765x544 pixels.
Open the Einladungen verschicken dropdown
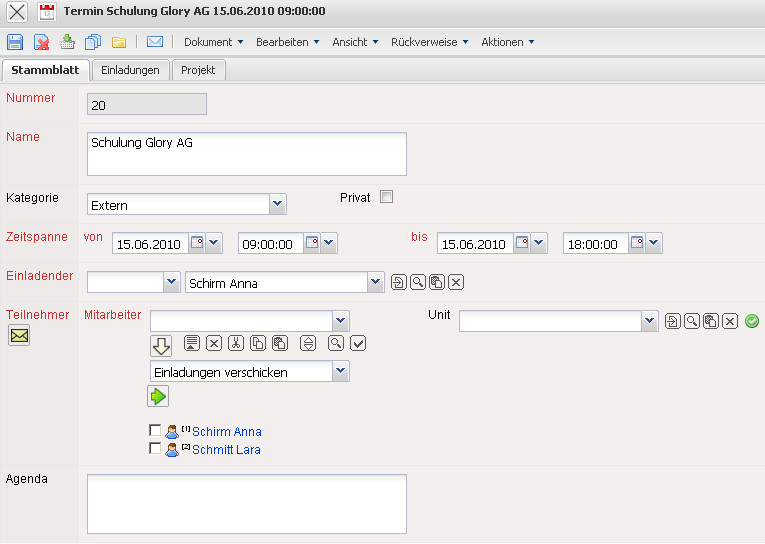pyautogui.click(x=340, y=371)
